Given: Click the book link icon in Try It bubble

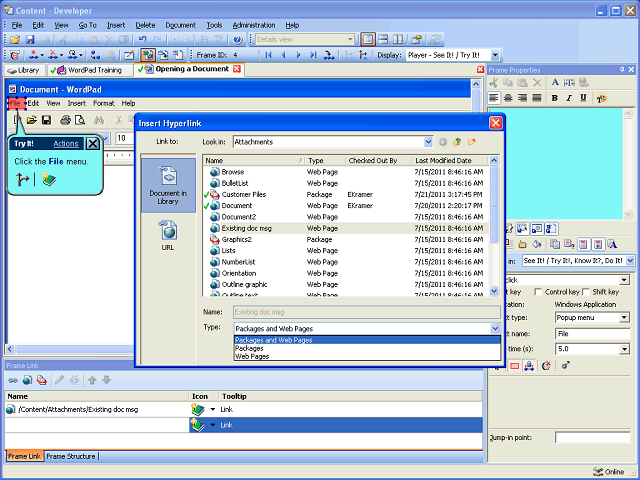Looking at the screenshot, I should [49, 180].
